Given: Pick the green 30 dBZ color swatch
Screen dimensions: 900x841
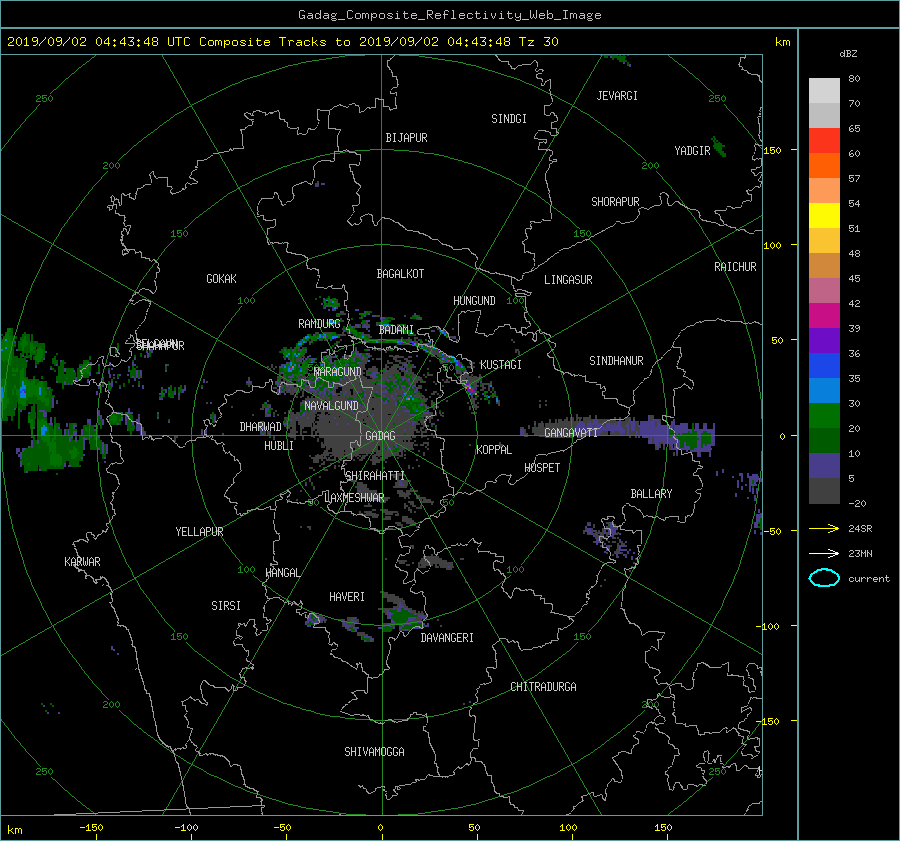Looking at the screenshot, I should click(x=824, y=416).
